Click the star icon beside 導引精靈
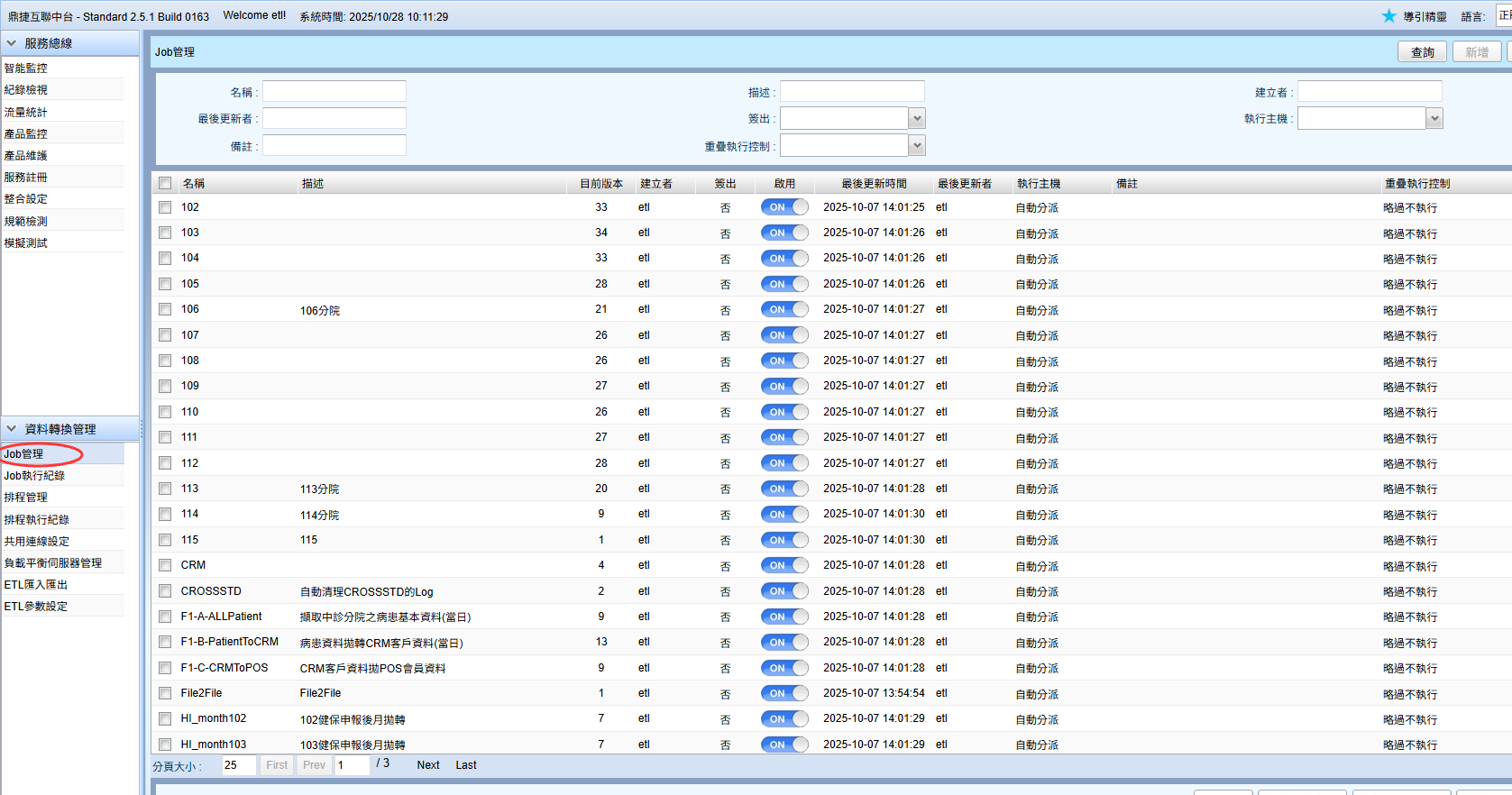The width and height of the screenshot is (1512, 795). click(x=1388, y=16)
